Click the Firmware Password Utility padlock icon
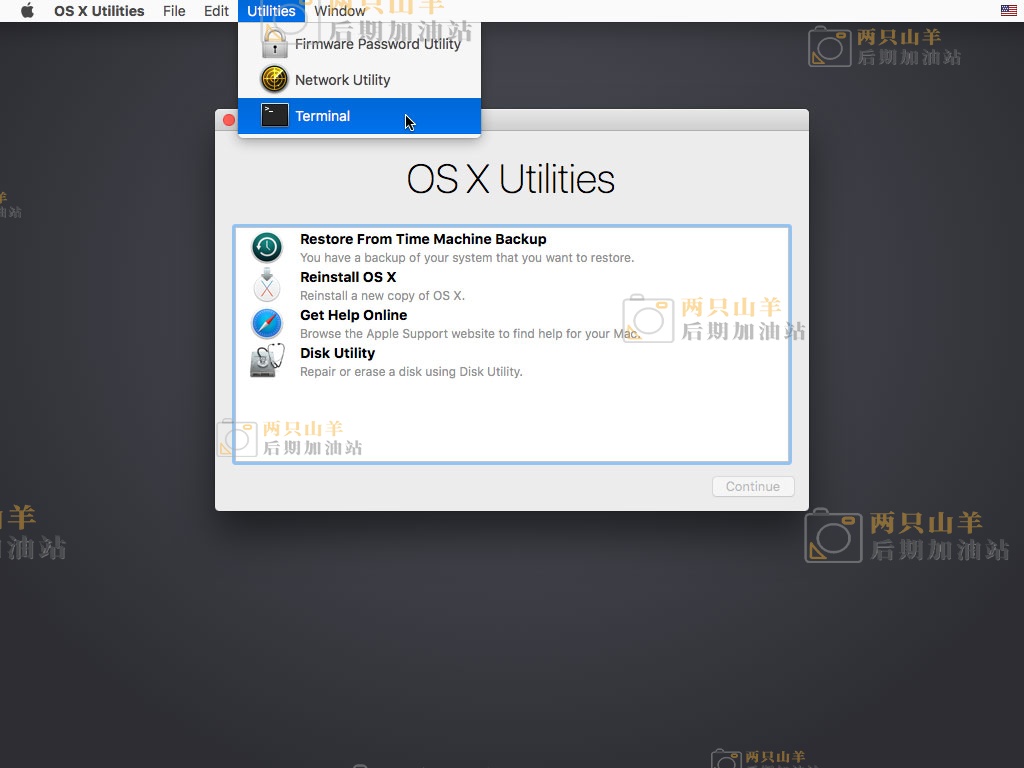Image resolution: width=1024 pixels, height=768 pixels. pyautogui.click(x=274, y=43)
